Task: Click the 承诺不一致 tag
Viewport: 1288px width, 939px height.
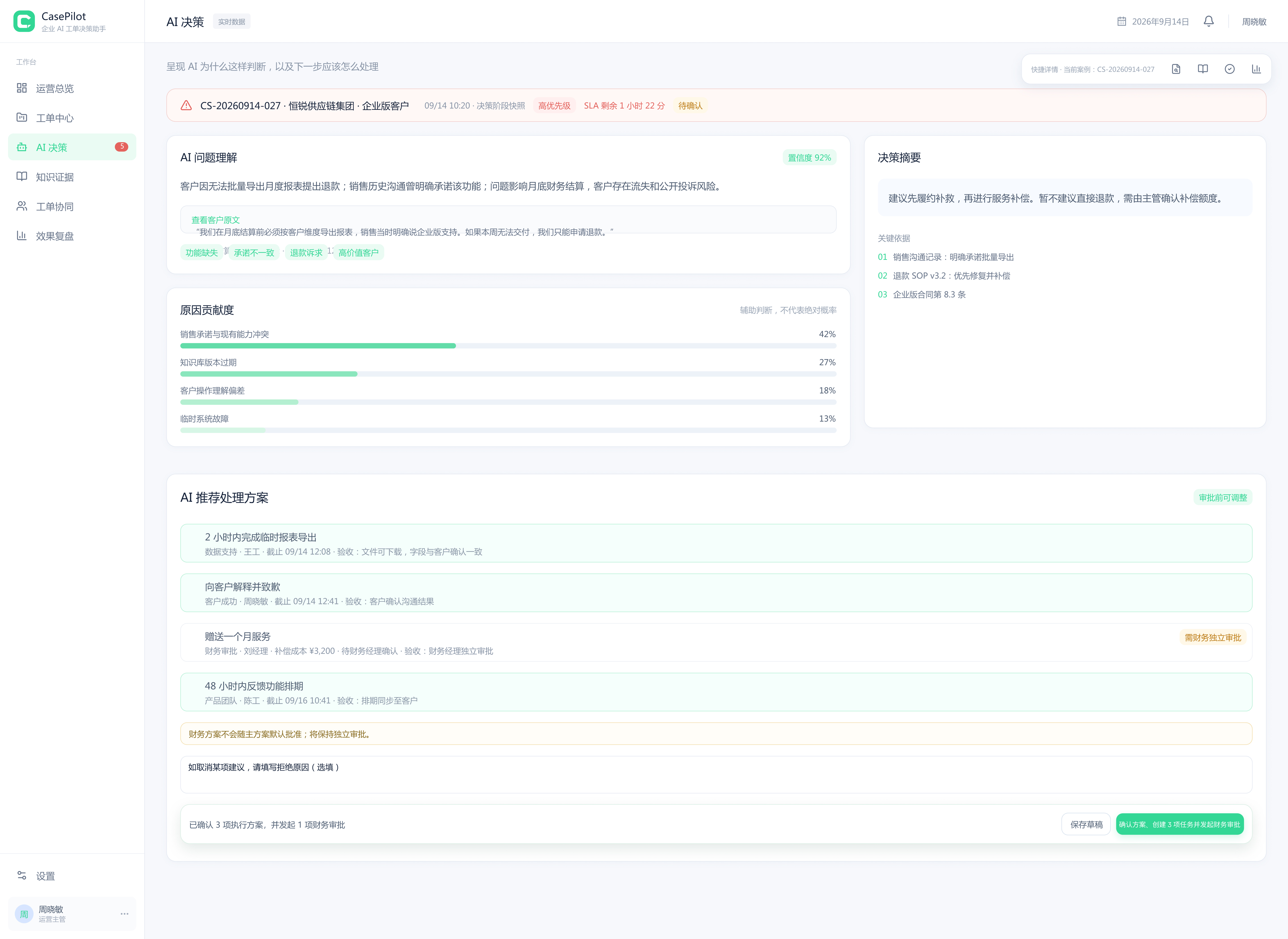Action: [254, 252]
